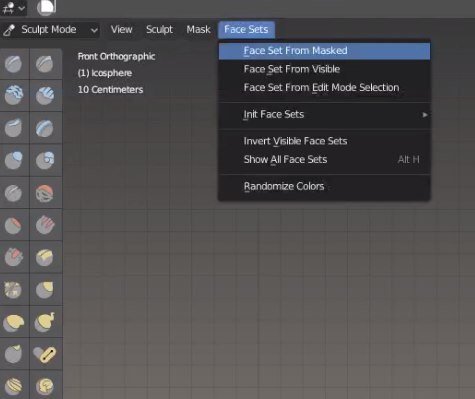
Task: Select the Snake Hook brush
Action: 45,322
